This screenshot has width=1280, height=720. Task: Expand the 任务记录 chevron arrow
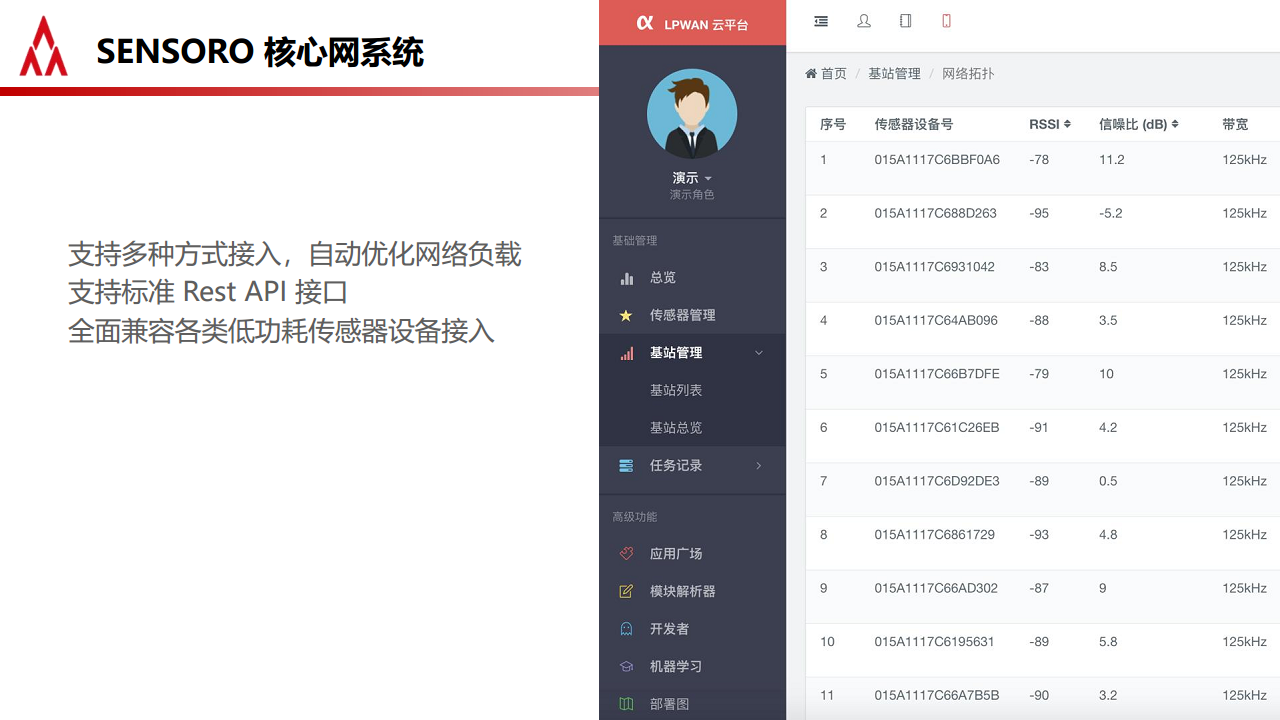pos(759,466)
